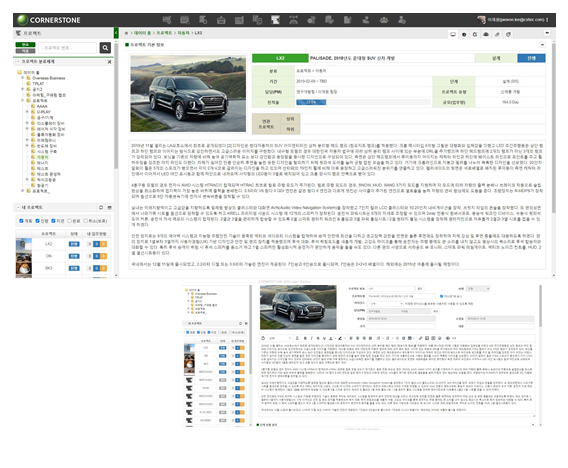Click the blue status badge in the ON row
This screenshot has height=468, width=568.
click(x=74, y=256)
